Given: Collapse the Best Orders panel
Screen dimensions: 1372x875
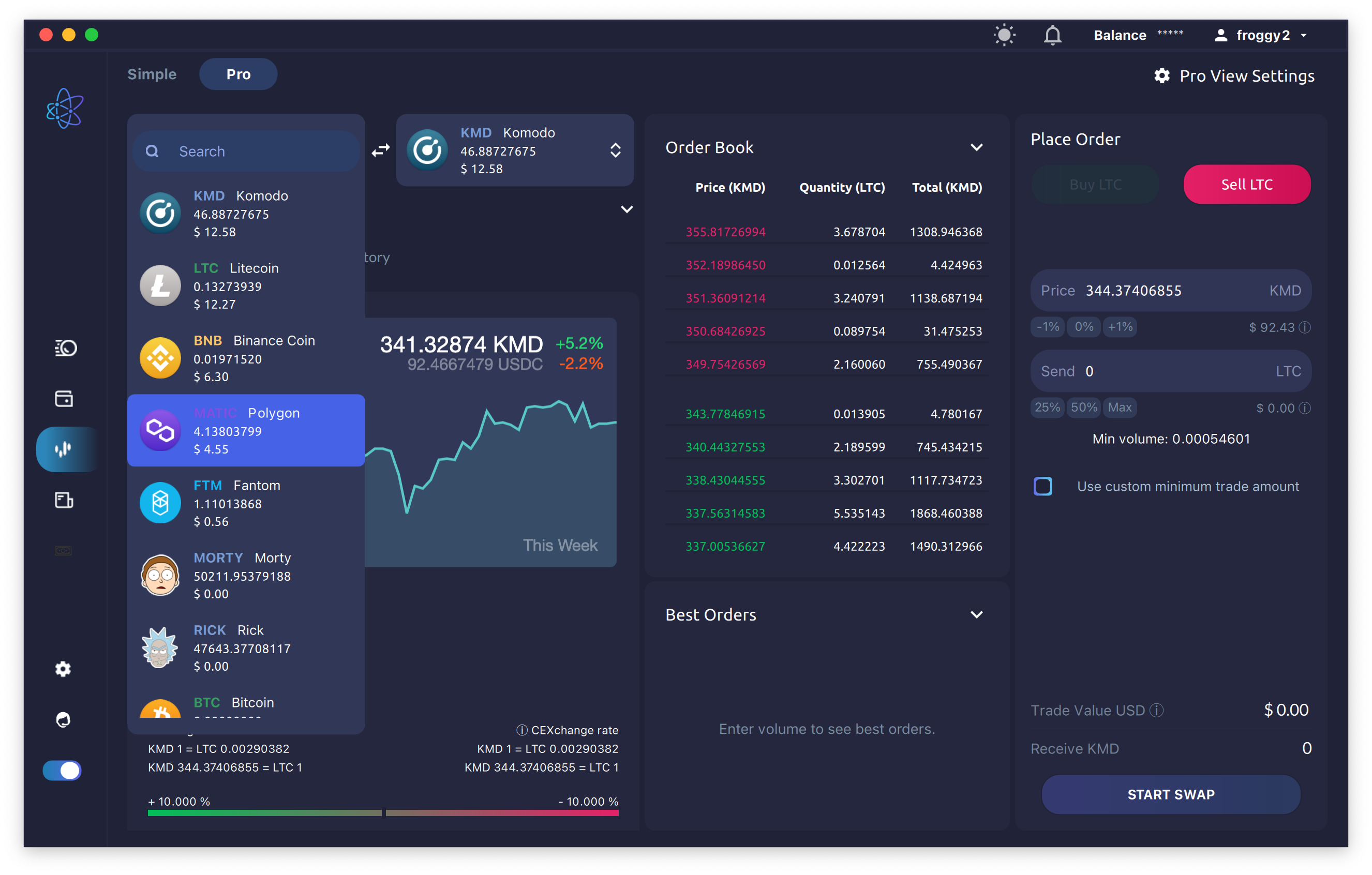Looking at the screenshot, I should click(977, 614).
